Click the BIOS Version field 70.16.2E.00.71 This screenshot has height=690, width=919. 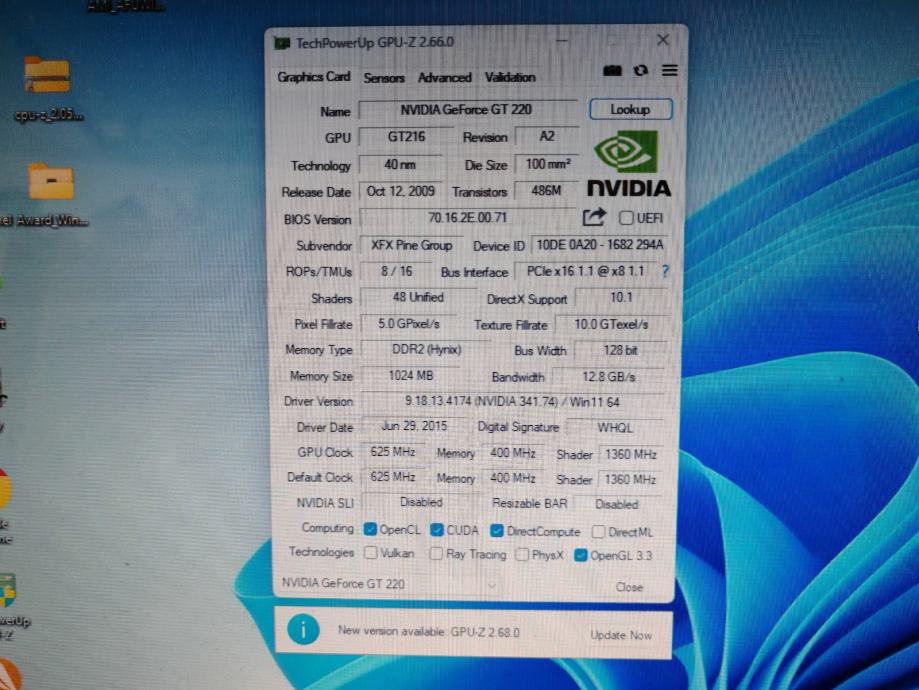pos(467,217)
